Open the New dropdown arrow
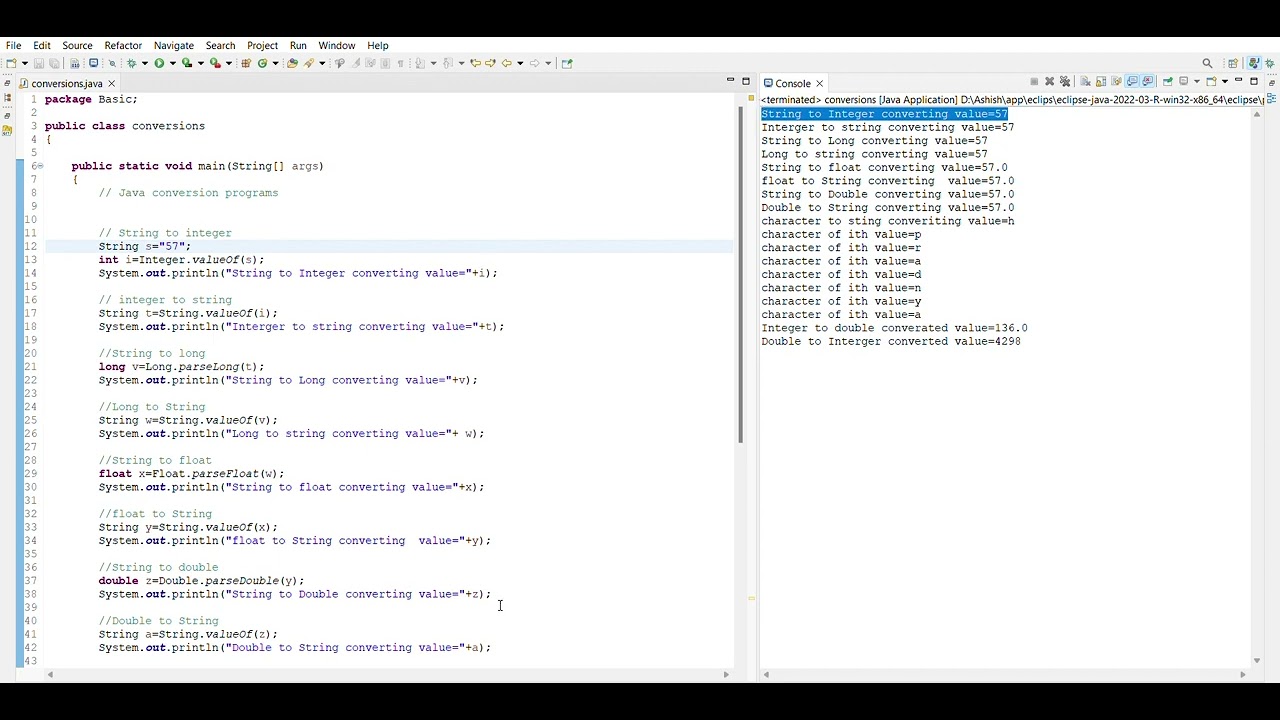The height and width of the screenshot is (720, 1280). (x=25, y=63)
